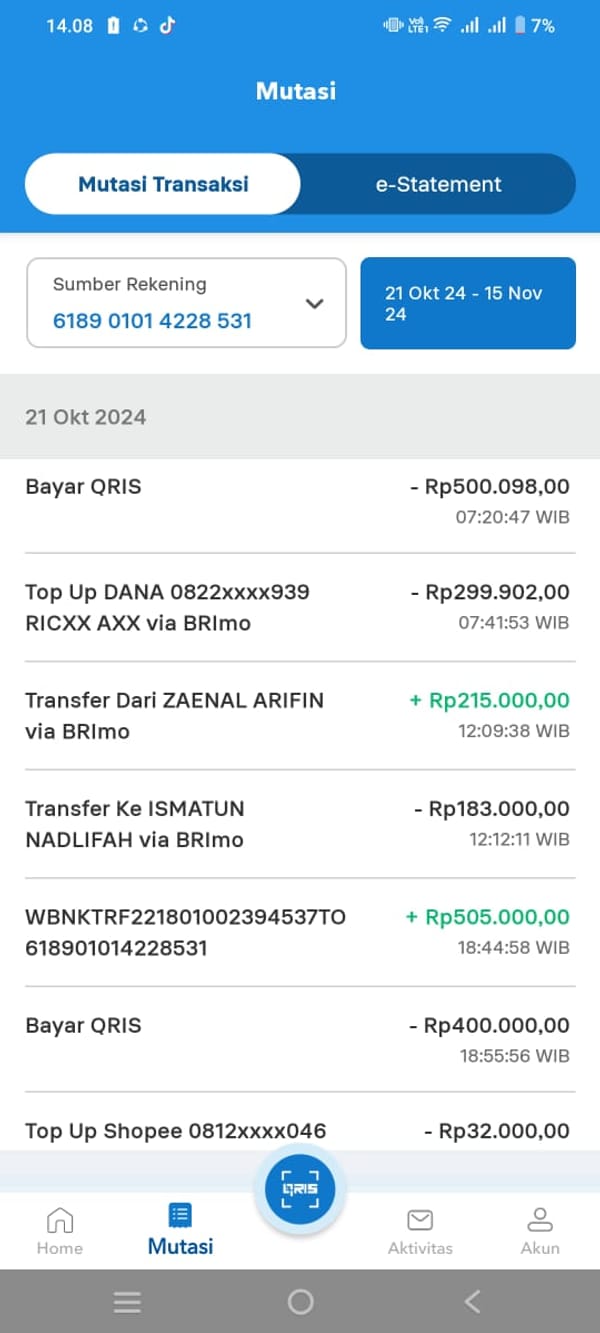Open the QRIS scan button
Viewport: 600px width, 1333px height.
coord(300,1189)
